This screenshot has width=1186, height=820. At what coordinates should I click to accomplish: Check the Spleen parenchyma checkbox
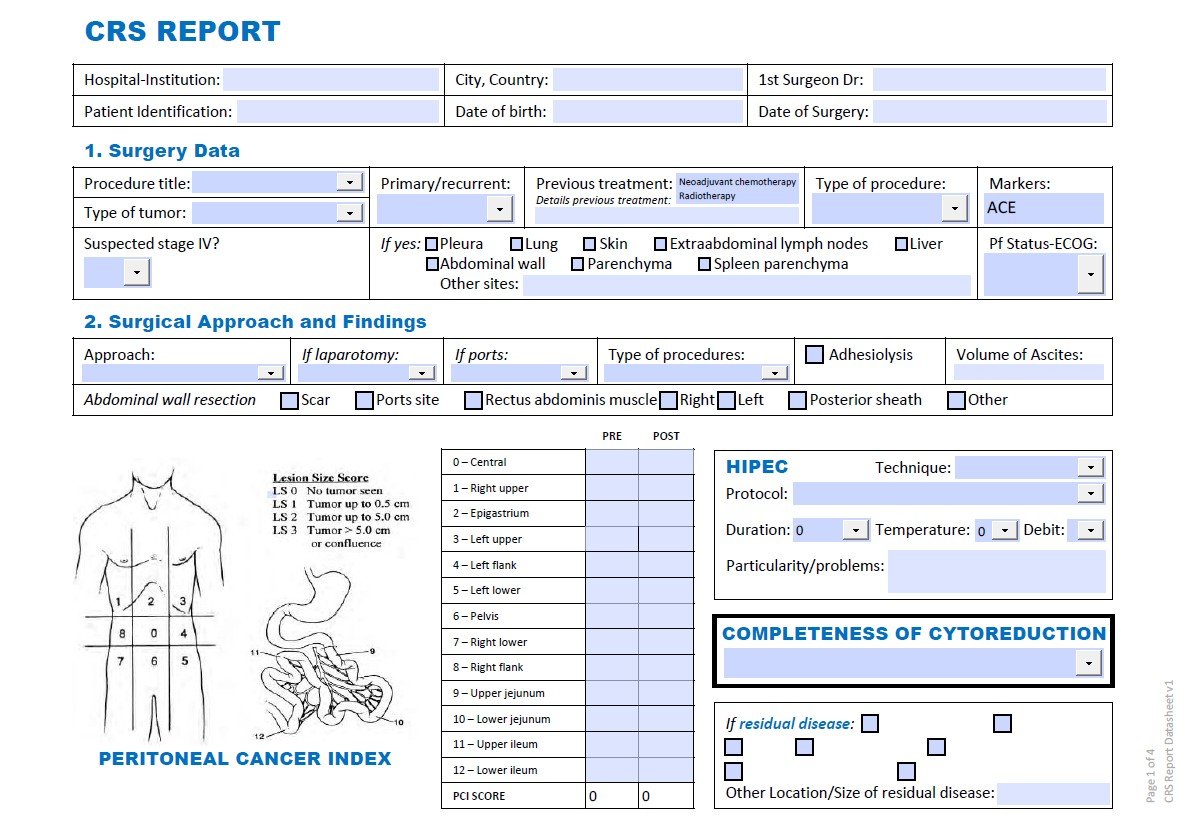704,264
